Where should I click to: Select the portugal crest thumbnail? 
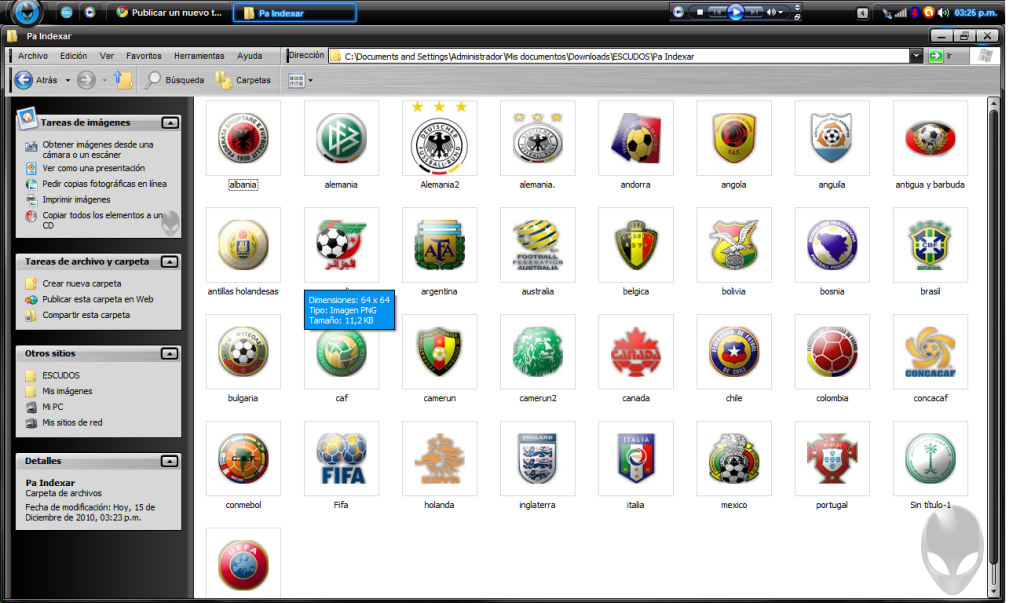point(832,459)
